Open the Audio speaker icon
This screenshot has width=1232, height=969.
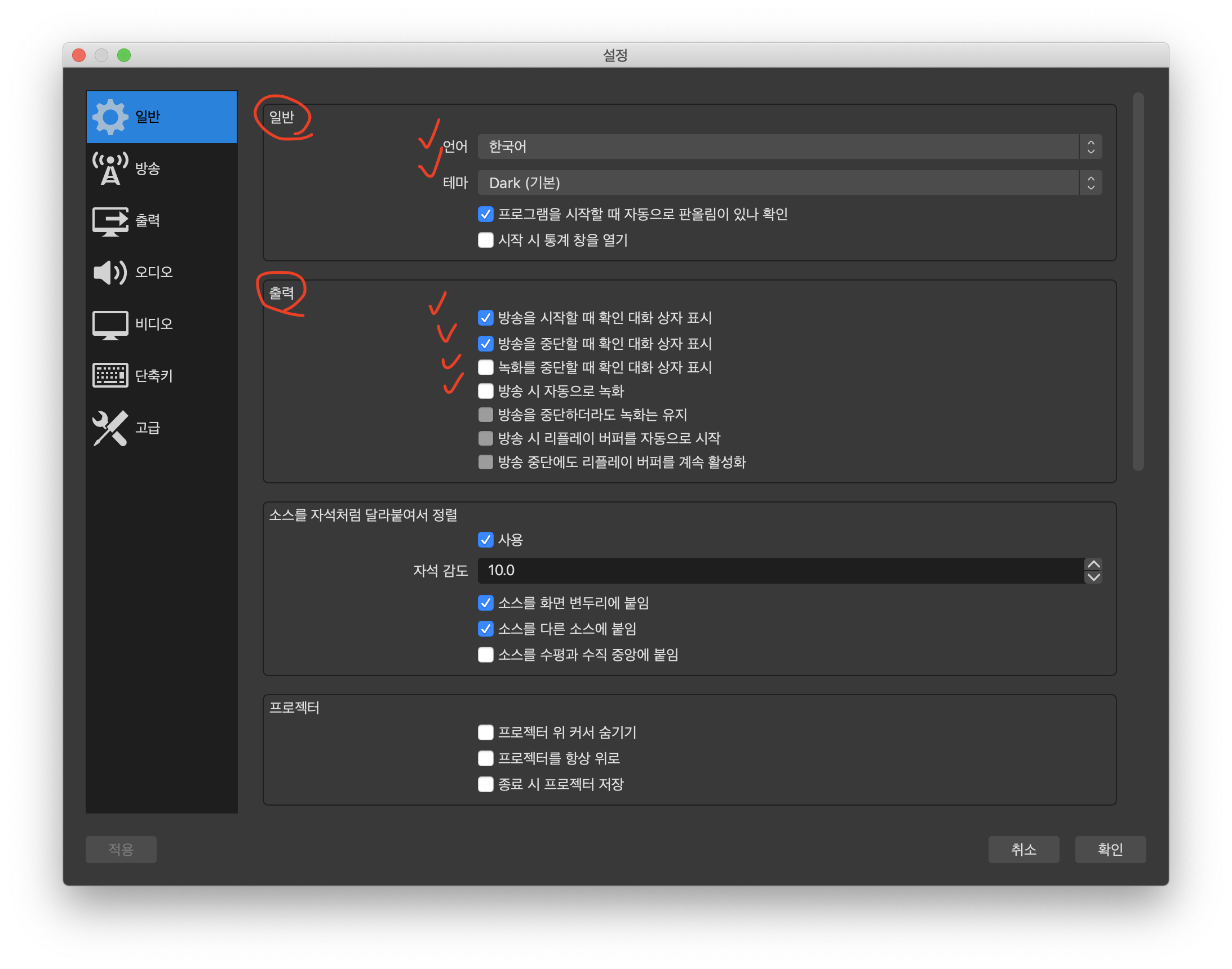pos(110,272)
